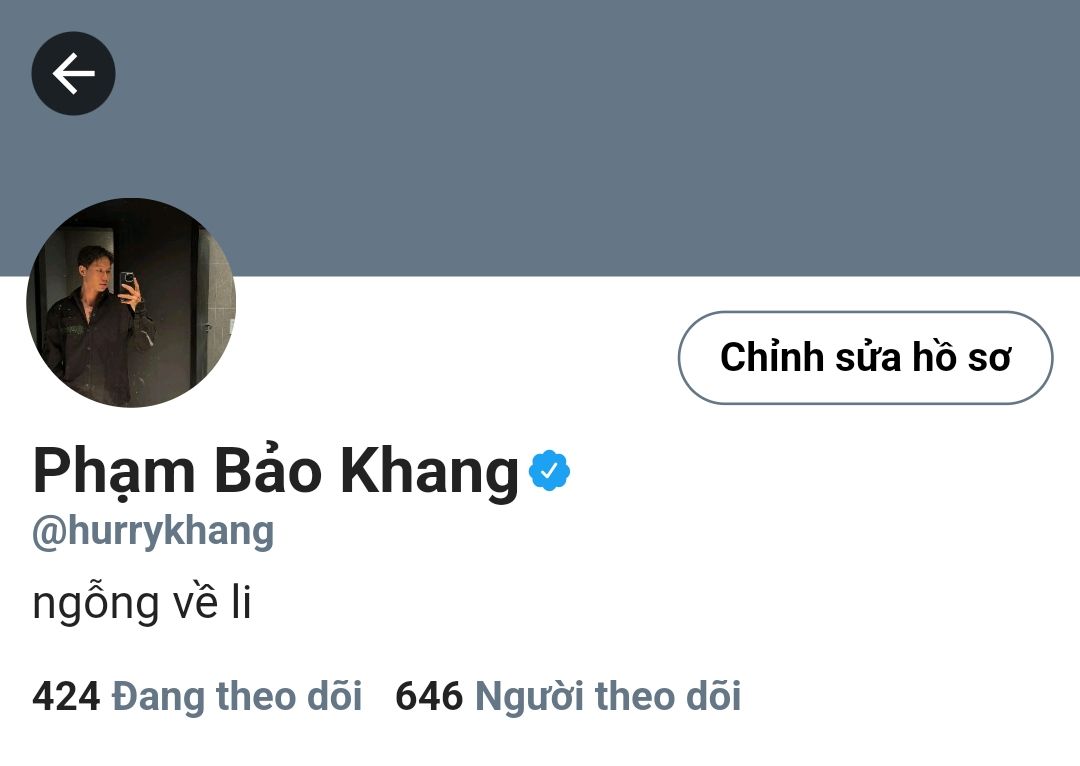Show accounts followed by Phạm Bảo Khang

click(197, 696)
